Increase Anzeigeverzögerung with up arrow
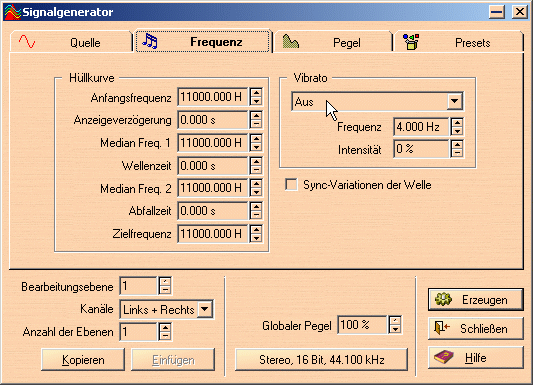The width and height of the screenshot is (533, 385). [x=256, y=116]
